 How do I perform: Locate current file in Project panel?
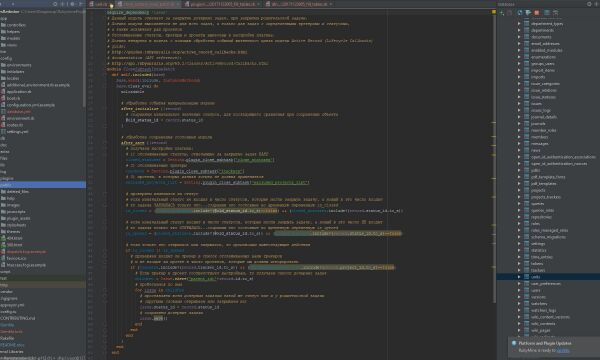pos(55,4)
